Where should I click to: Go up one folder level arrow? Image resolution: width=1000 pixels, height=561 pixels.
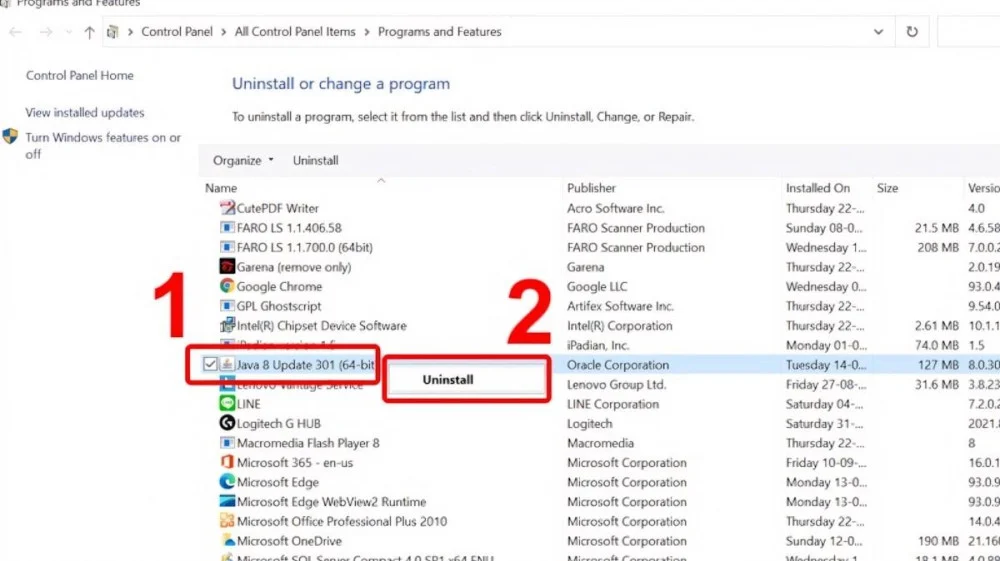(x=89, y=32)
